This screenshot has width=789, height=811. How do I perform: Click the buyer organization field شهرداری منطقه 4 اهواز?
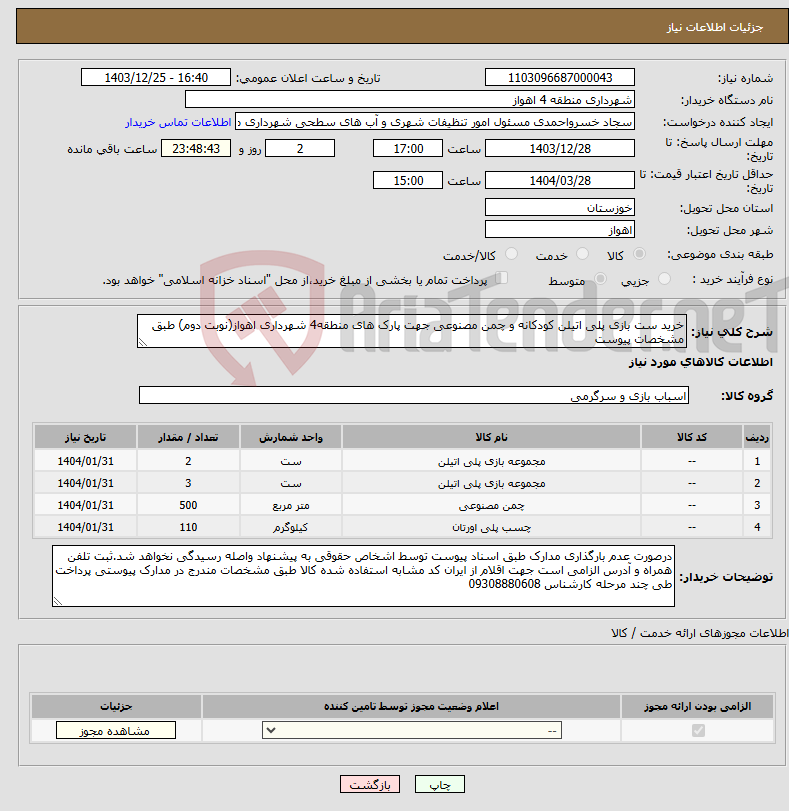(x=410, y=99)
